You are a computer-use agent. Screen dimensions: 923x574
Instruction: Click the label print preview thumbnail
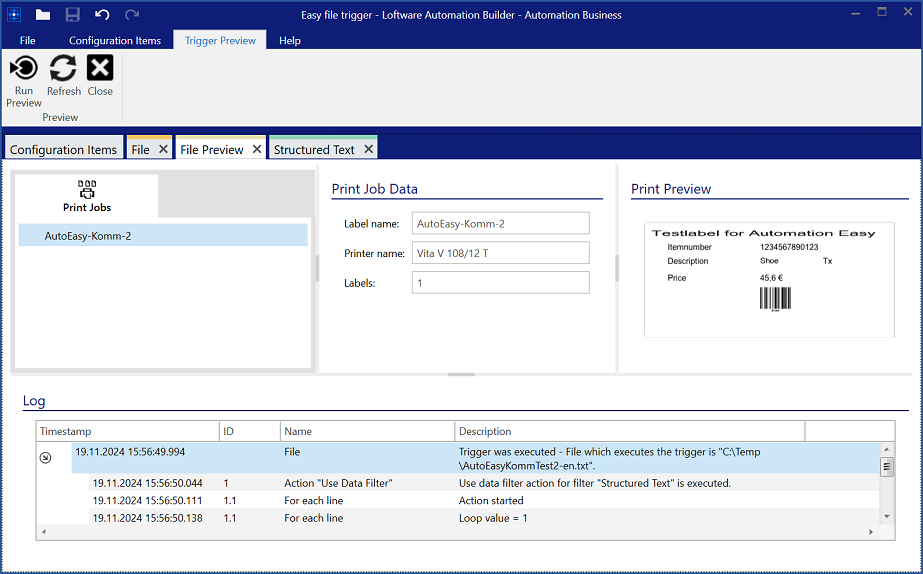click(769, 279)
